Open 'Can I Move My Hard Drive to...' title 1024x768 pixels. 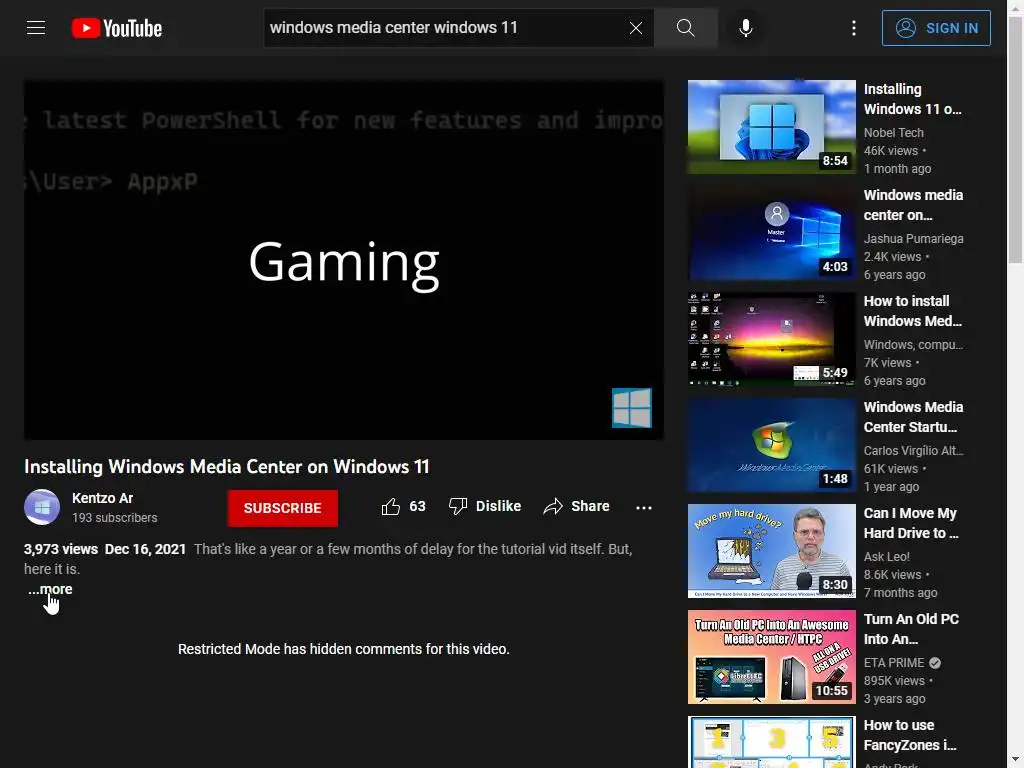[911, 523]
